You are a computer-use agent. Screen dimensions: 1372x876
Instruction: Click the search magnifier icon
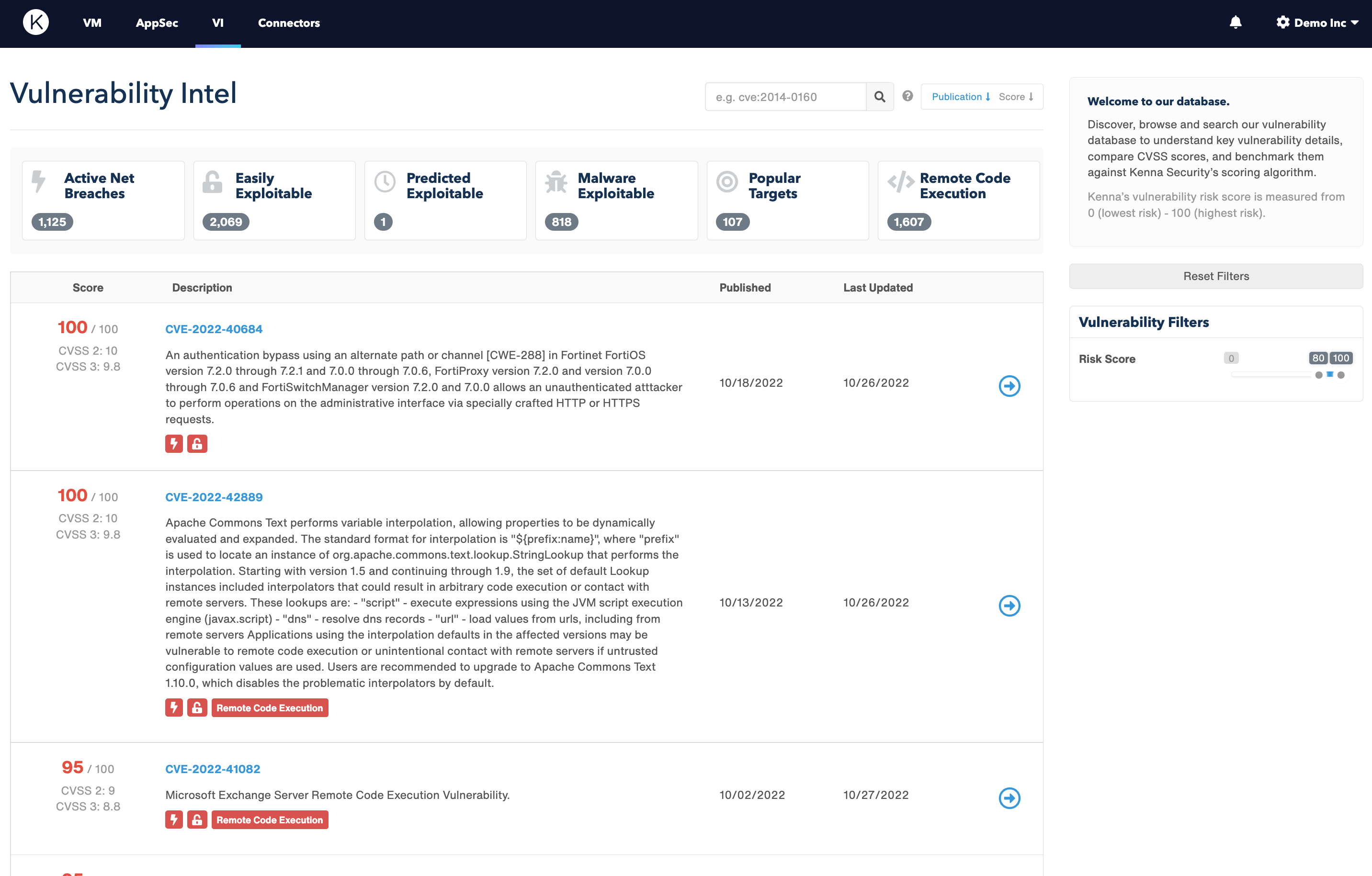879,97
